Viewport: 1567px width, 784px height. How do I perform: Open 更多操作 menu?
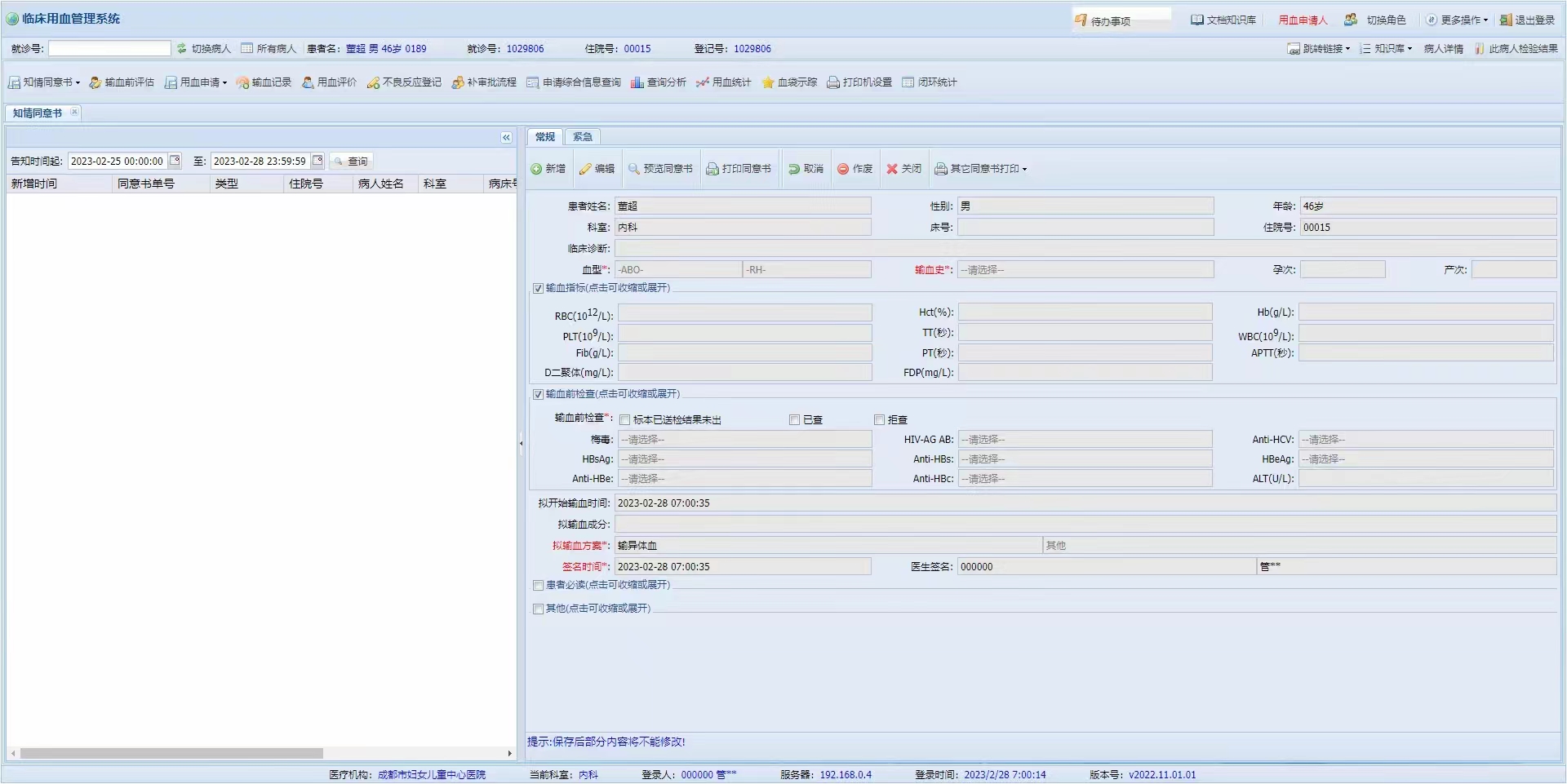pos(1458,20)
